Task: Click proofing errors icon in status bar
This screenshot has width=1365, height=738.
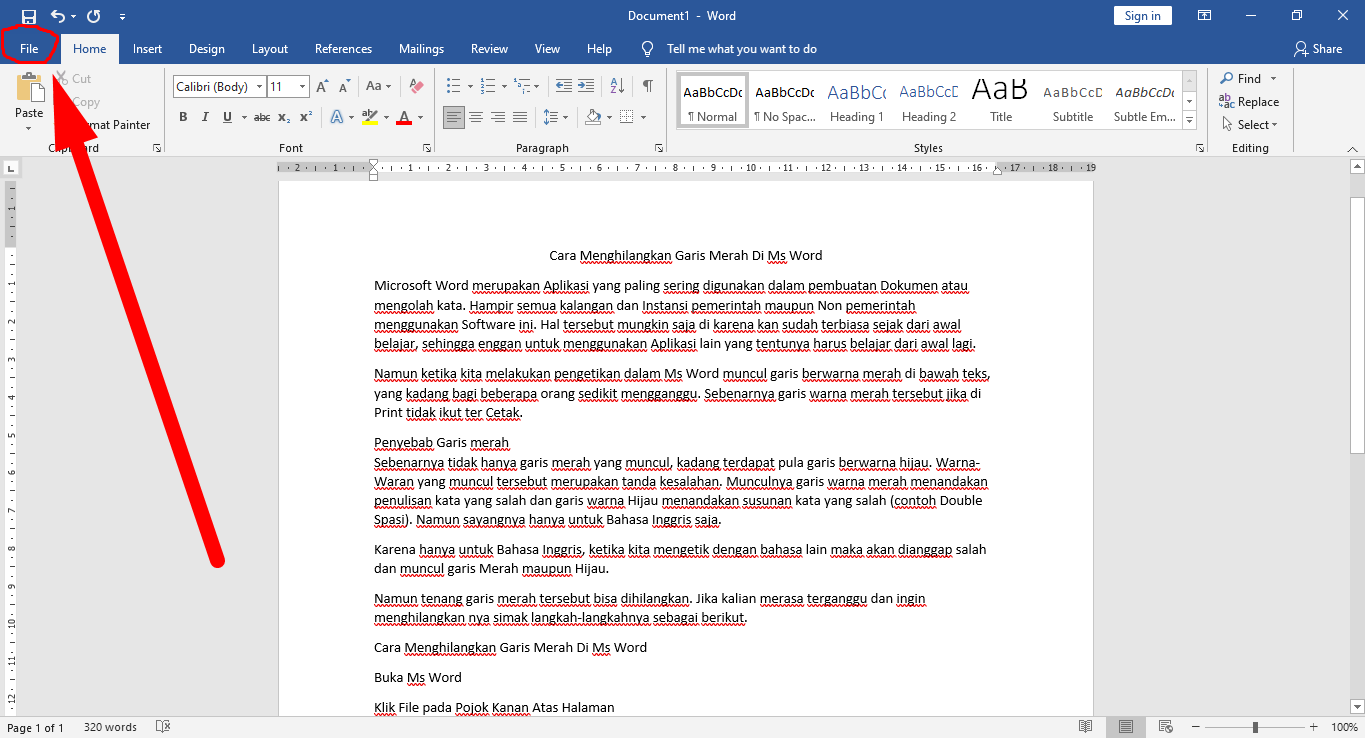Action: pyautogui.click(x=164, y=727)
